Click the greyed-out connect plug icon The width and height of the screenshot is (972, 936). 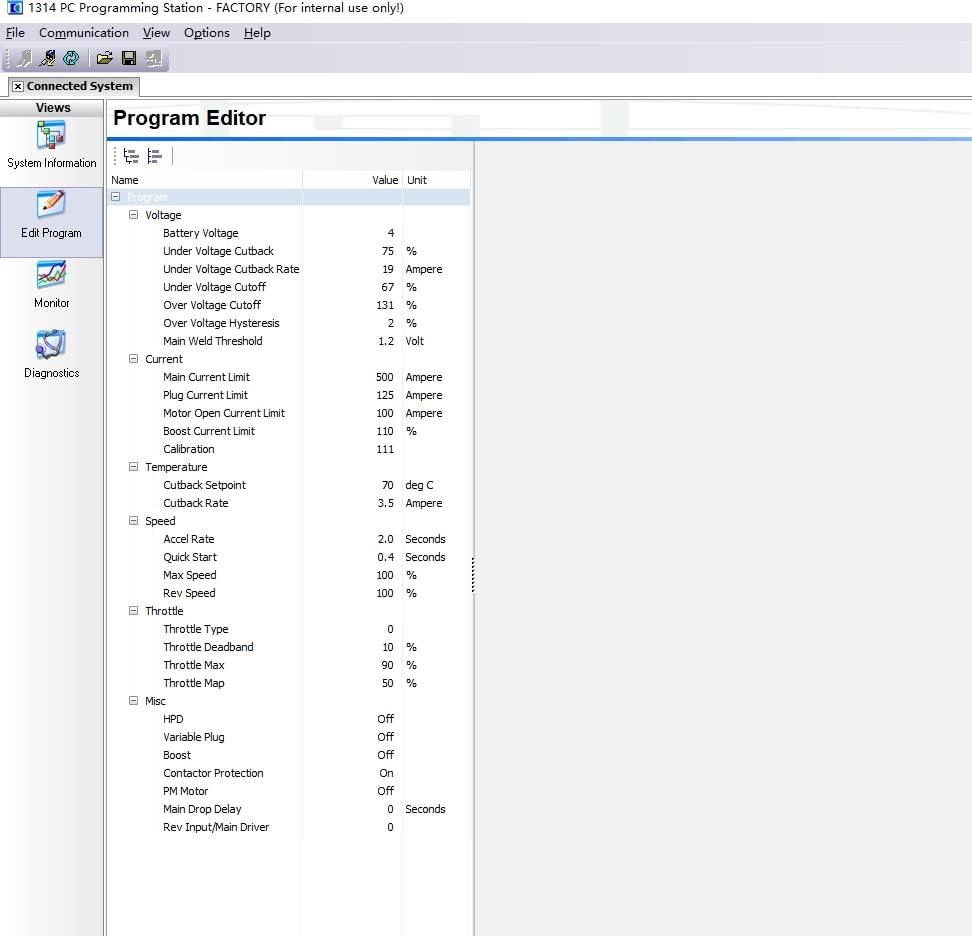coord(24,59)
